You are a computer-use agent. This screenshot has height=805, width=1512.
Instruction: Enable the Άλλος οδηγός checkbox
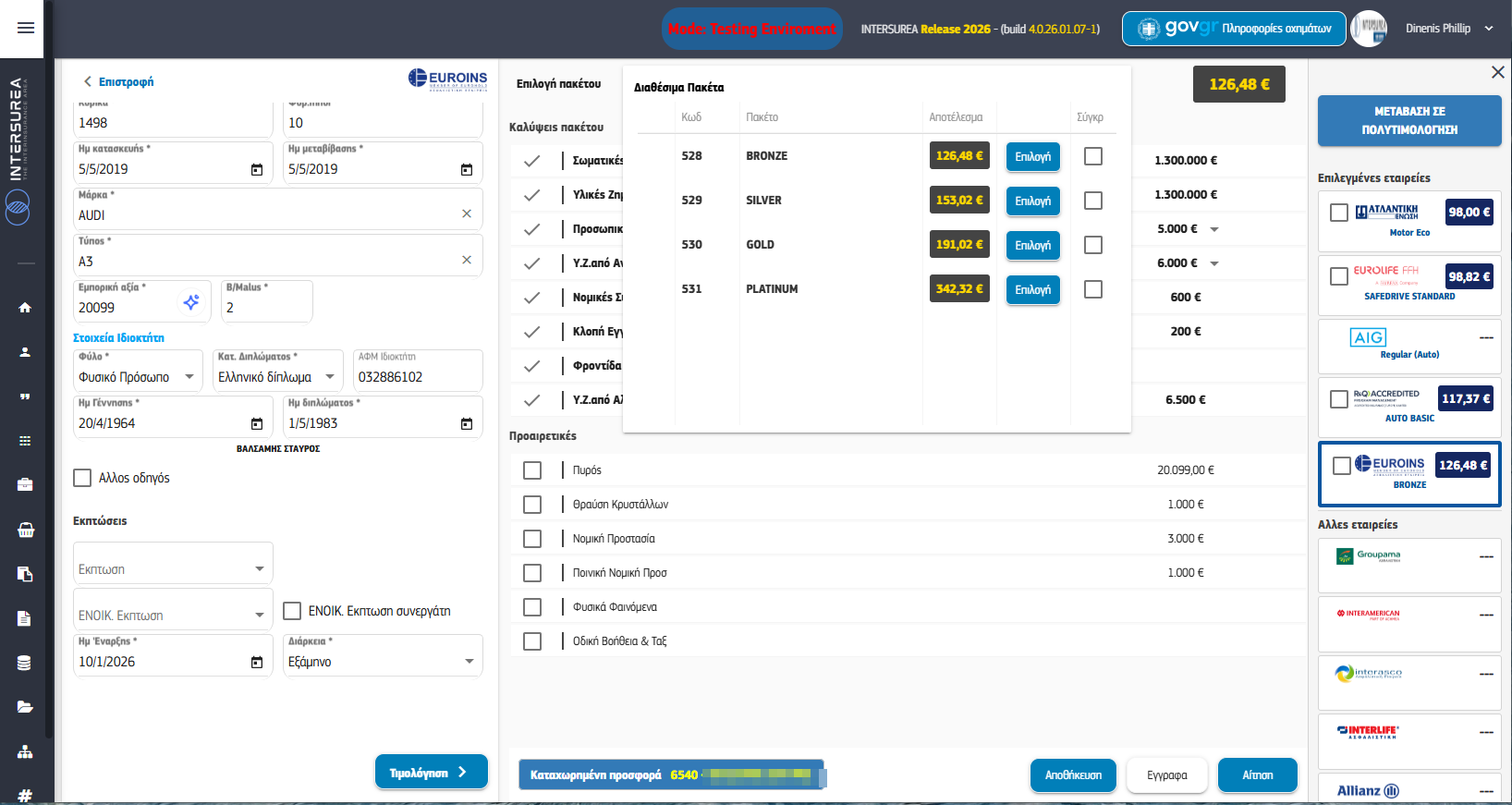82,478
